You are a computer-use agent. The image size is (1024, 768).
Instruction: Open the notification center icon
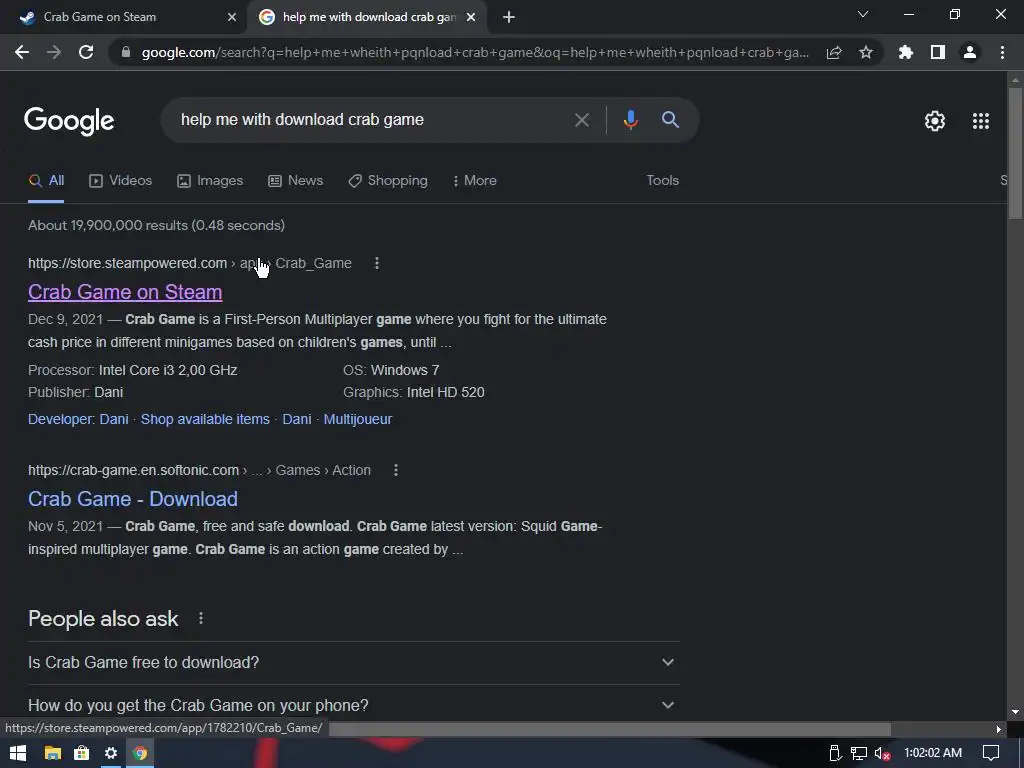coord(991,753)
